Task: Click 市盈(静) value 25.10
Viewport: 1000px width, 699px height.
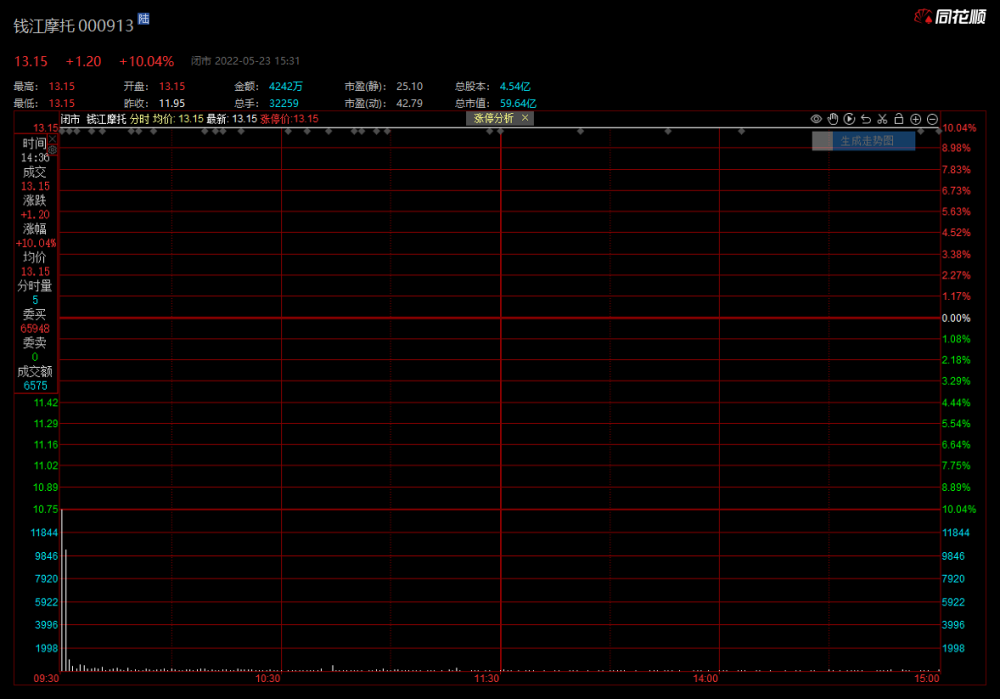Action: (409, 86)
